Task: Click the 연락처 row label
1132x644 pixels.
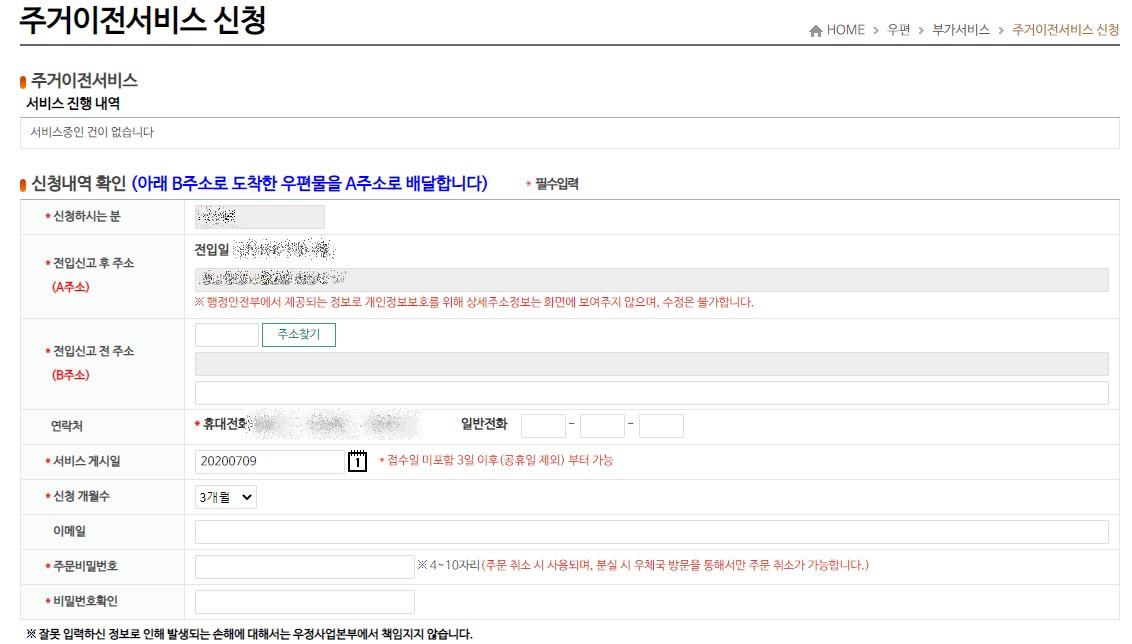Action: pyautogui.click(x=67, y=426)
